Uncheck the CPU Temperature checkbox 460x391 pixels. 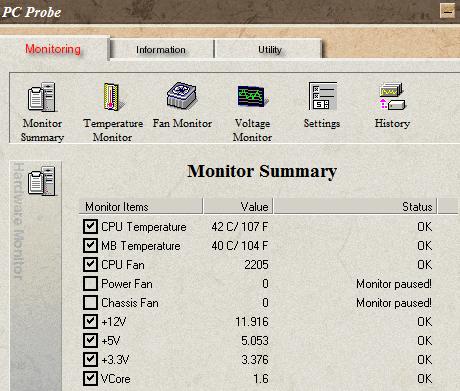tap(90, 226)
